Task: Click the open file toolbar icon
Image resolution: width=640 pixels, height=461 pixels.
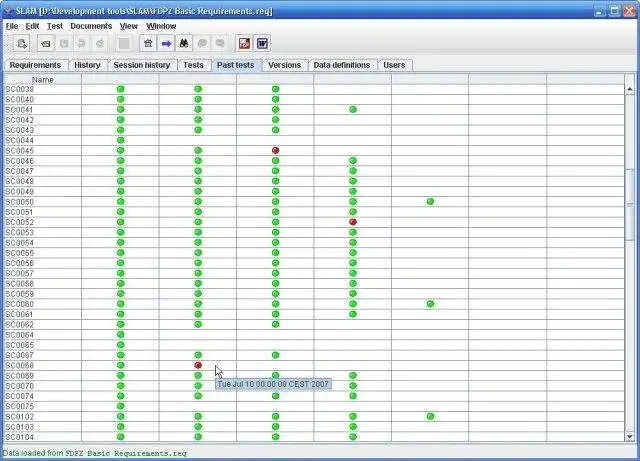Action: click(x=46, y=43)
